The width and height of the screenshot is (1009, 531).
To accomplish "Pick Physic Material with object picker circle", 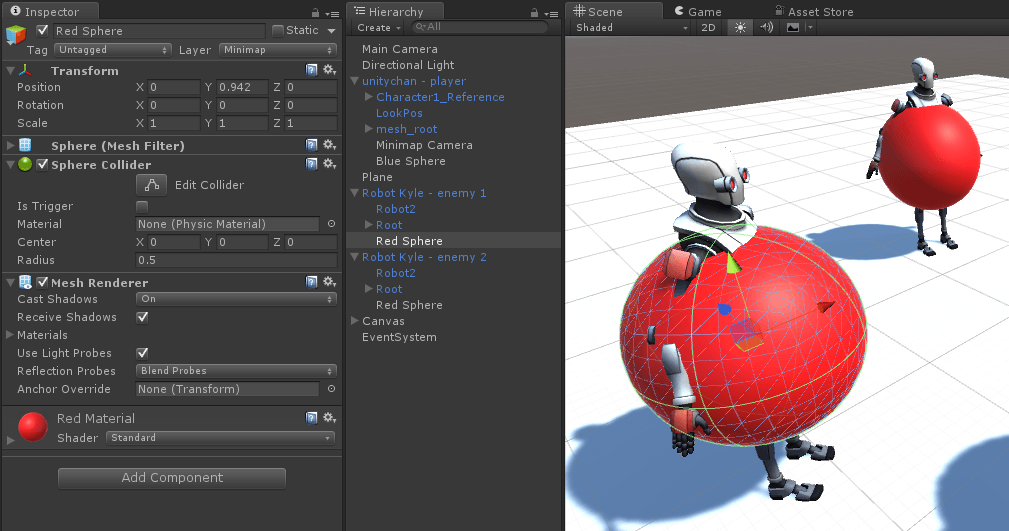I will (331, 224).
